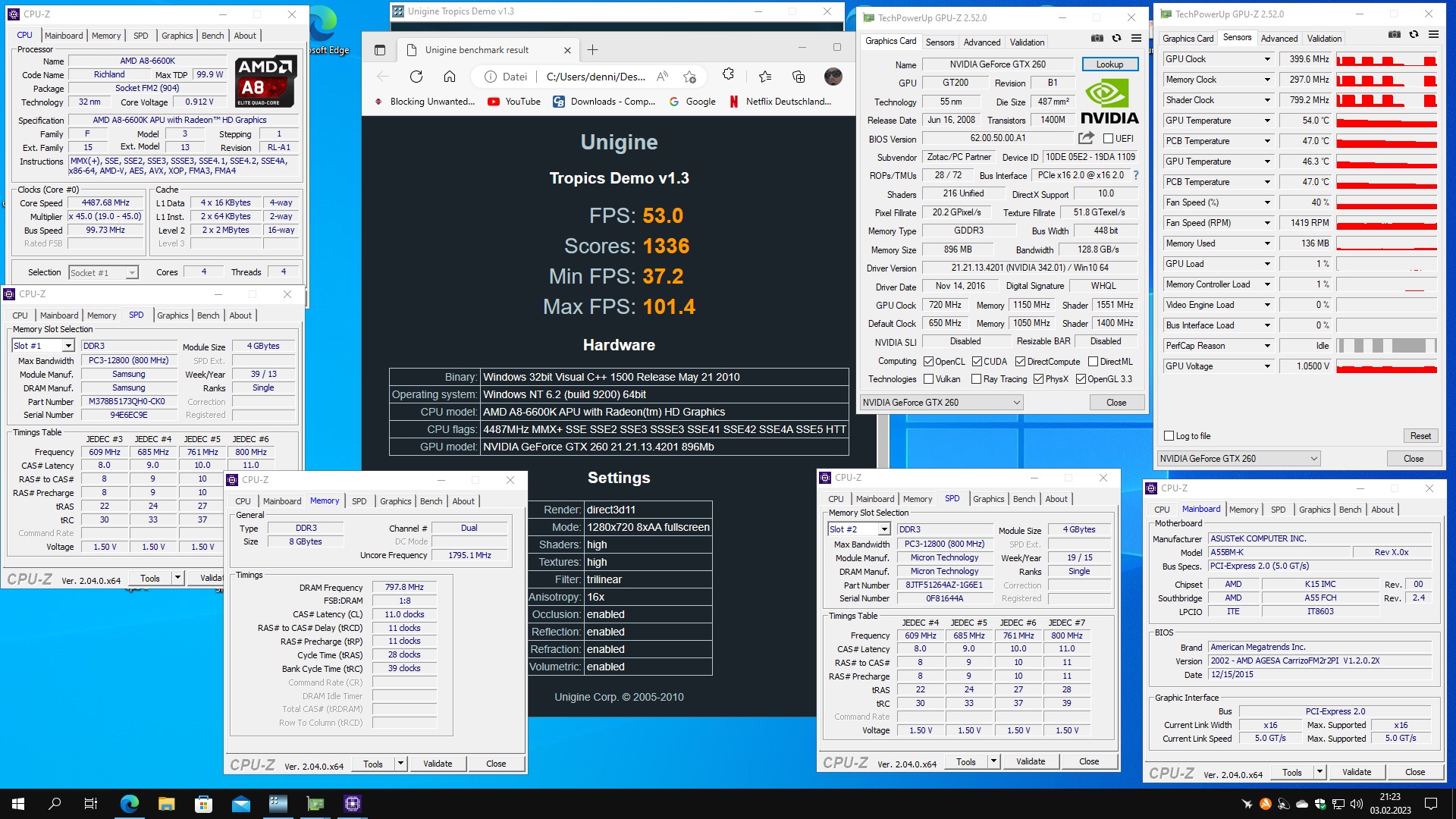
Task: Click Reset button in GPU-Z Sensors
Action: point(1420,436)
